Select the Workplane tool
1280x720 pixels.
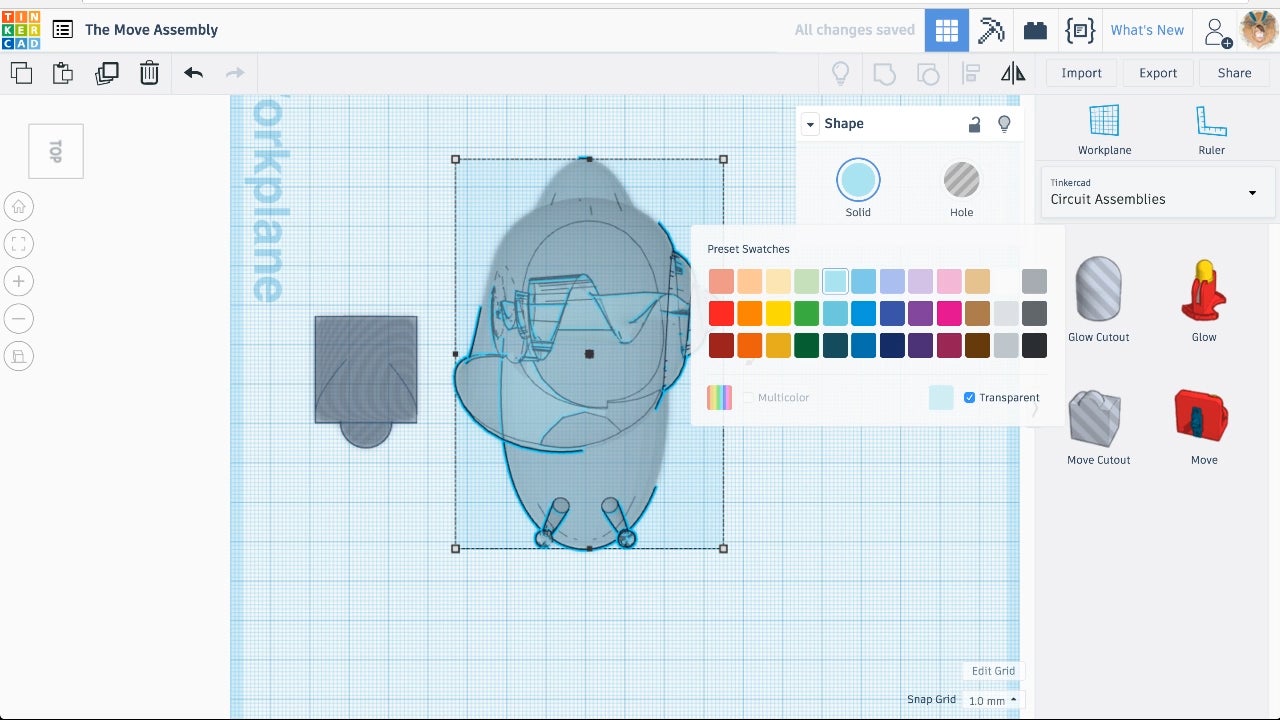[1104, 130]
